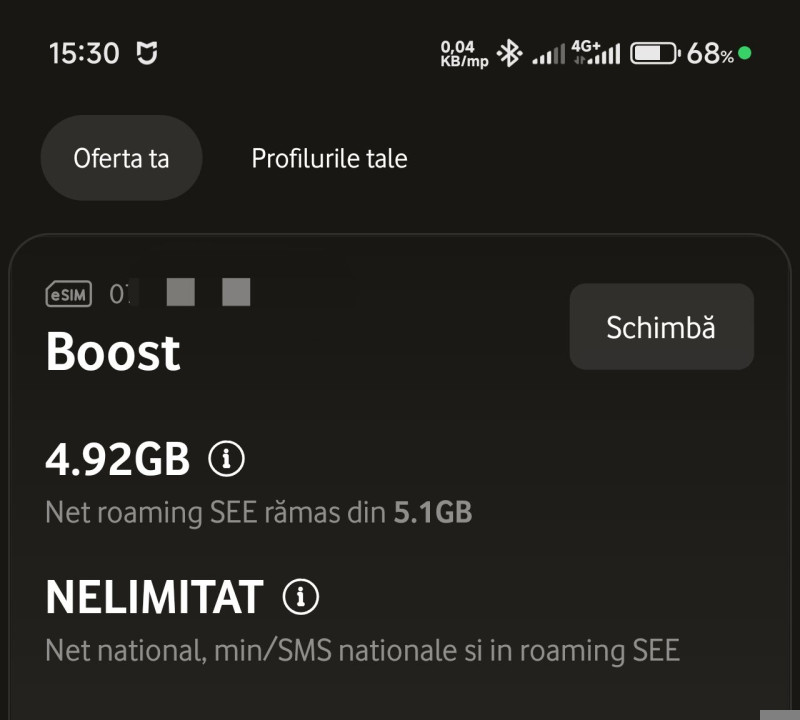Image resolution: width=800 pixels, height=720 pixels.
Task: Switch to Profilurile tale tab
Action: tap(329, 158)
